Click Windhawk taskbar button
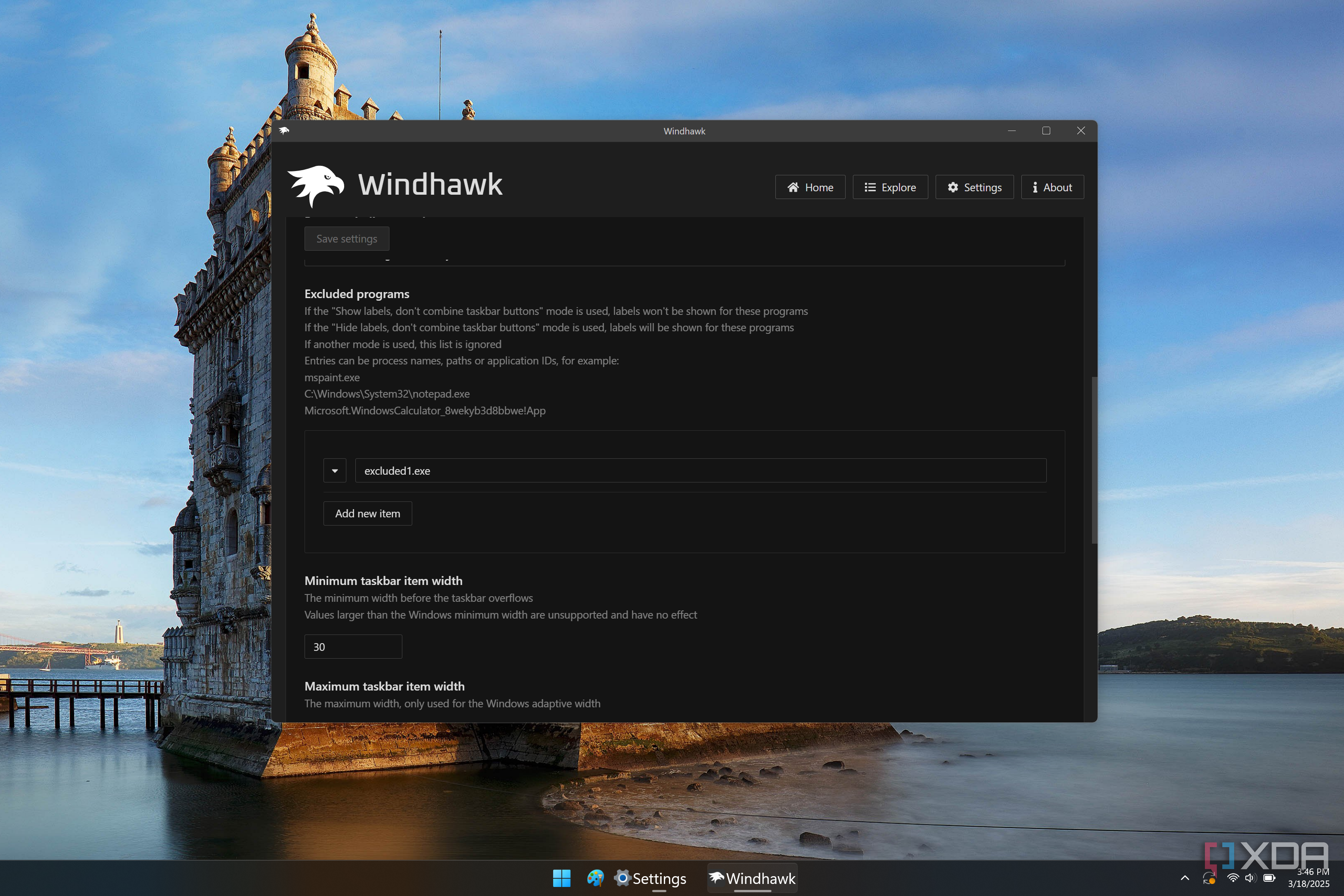Image resolution: width=1344 pixels, height=896 pixels. click(752, 878)
